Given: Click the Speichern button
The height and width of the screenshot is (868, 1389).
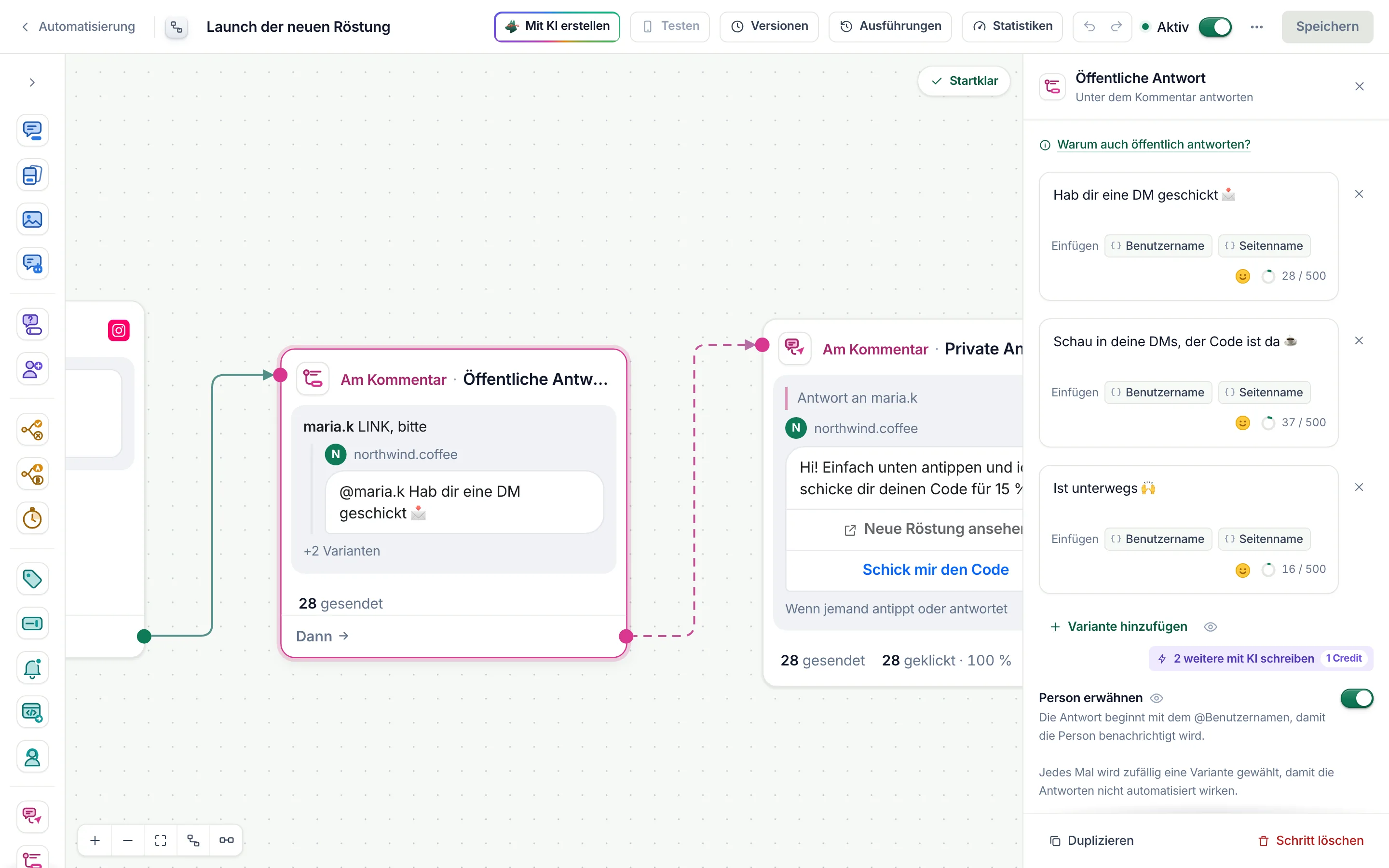Looking at the screenshot, I should point(1327,27).
